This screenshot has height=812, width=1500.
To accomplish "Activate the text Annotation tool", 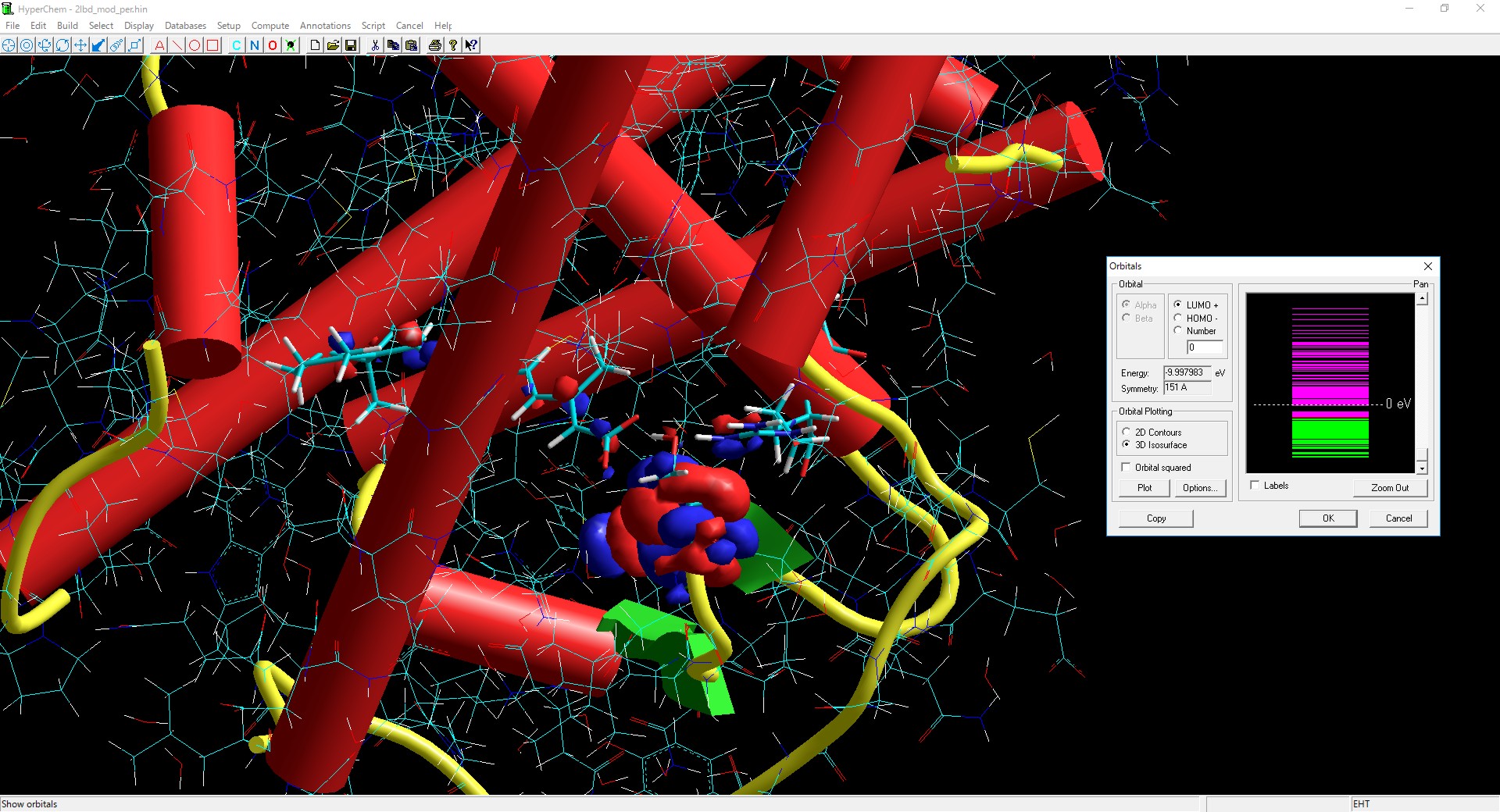I will click(x=159, y=45).
